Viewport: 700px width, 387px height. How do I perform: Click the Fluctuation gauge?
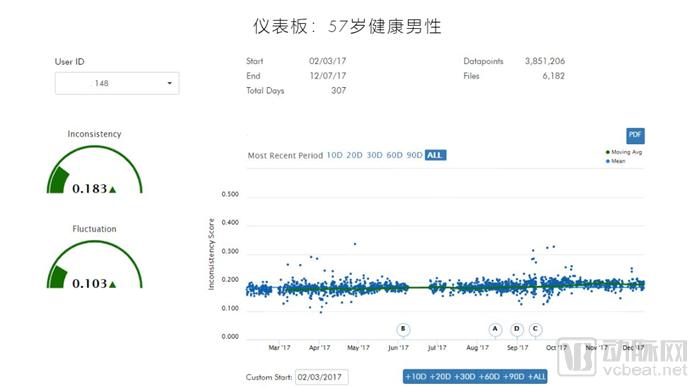[95, 265]
